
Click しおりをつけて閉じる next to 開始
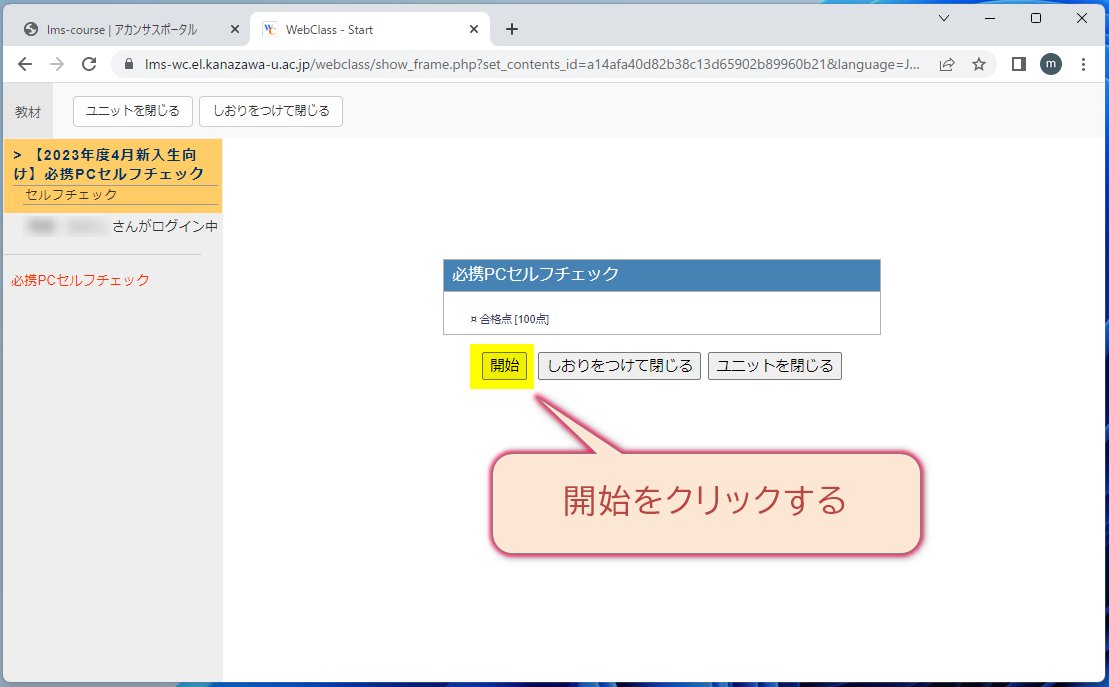(619, 365)
